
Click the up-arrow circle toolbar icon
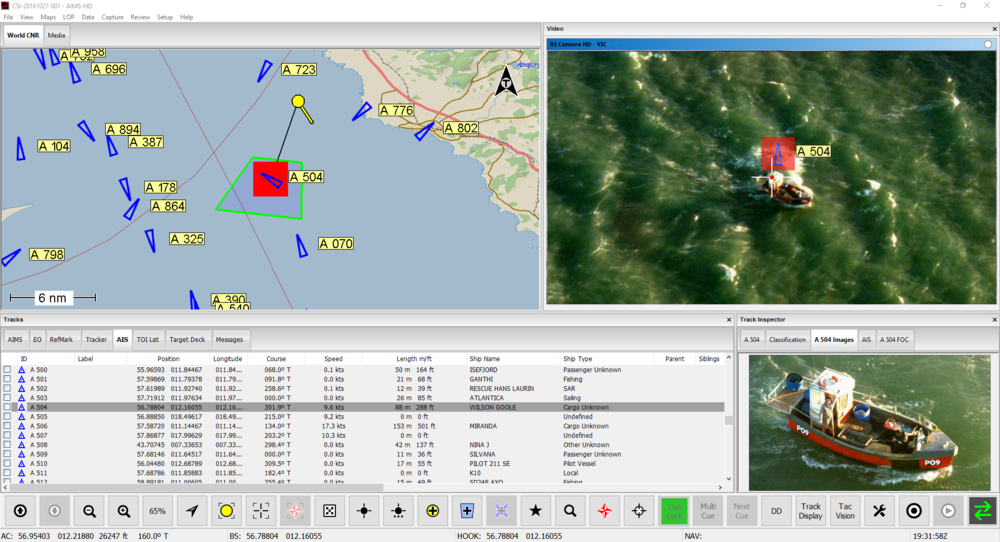click(x=20, y=511)
